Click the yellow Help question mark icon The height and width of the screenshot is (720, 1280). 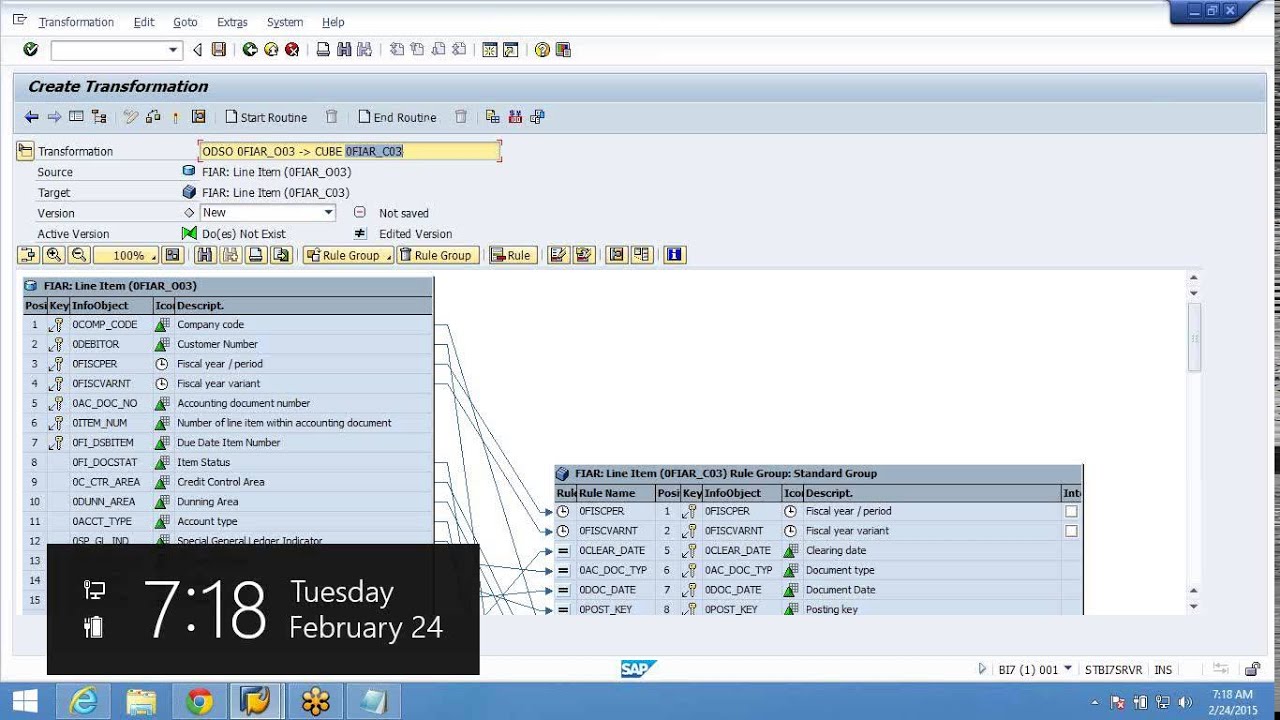point(542,49)
